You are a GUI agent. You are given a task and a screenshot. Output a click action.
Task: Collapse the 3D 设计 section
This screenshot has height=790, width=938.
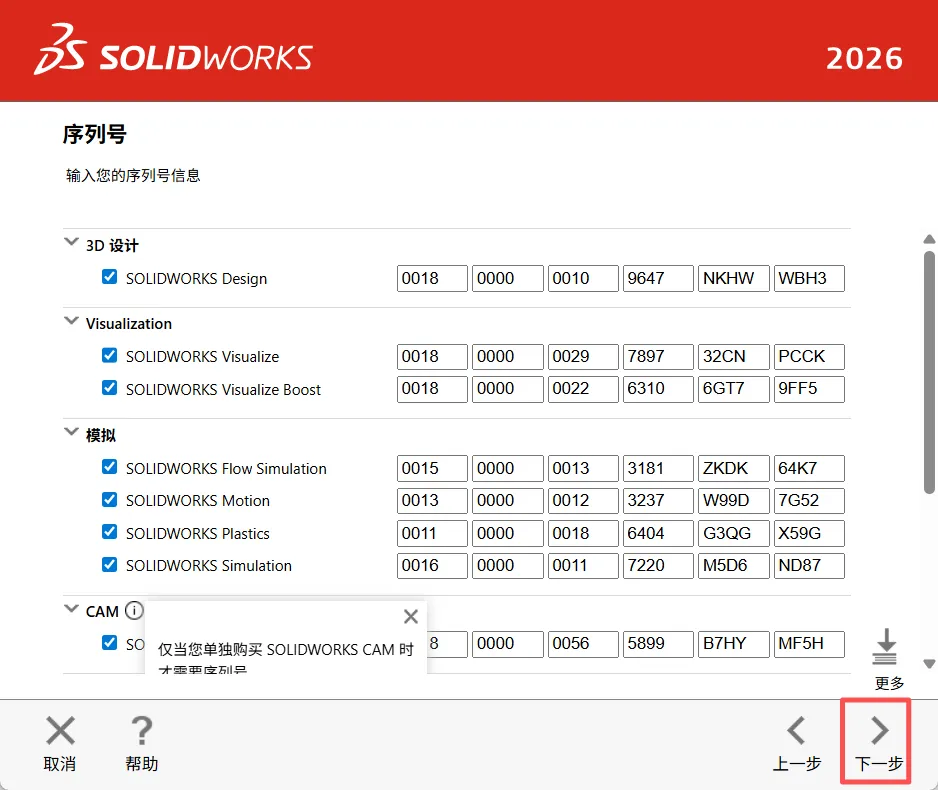point(71,242)
